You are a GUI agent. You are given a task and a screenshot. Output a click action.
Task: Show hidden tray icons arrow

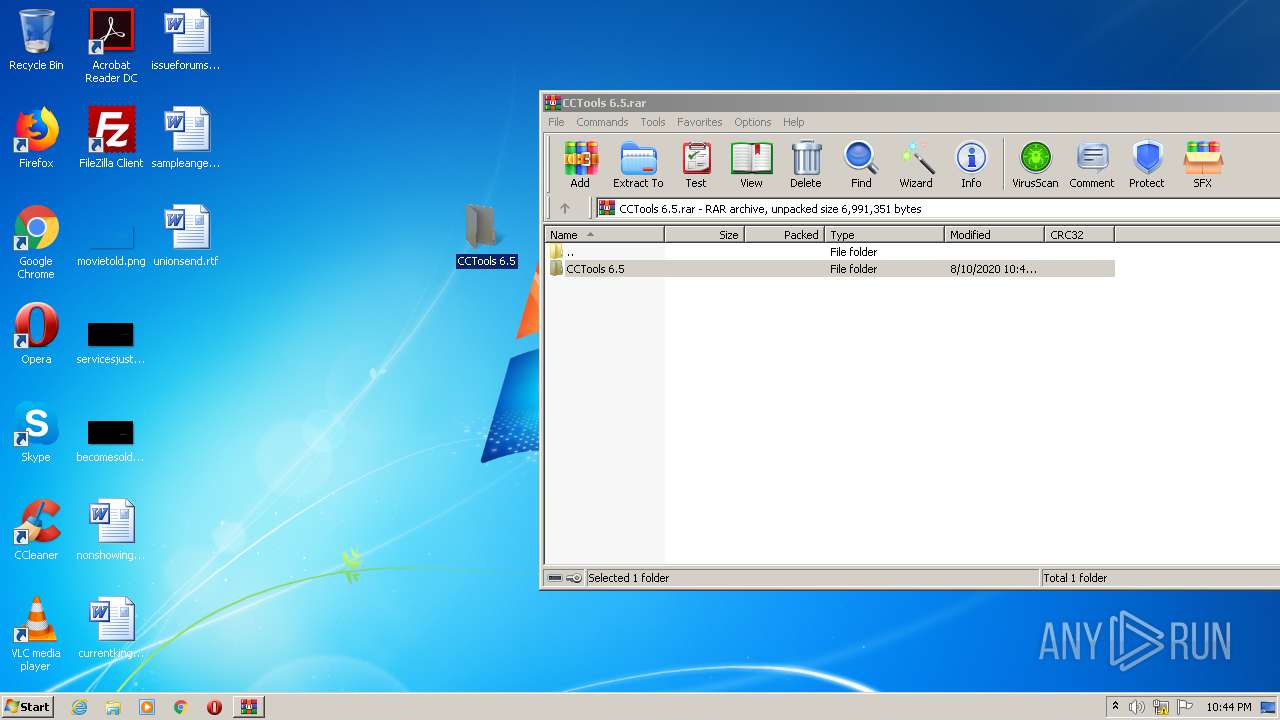(x=1116, y=707)
